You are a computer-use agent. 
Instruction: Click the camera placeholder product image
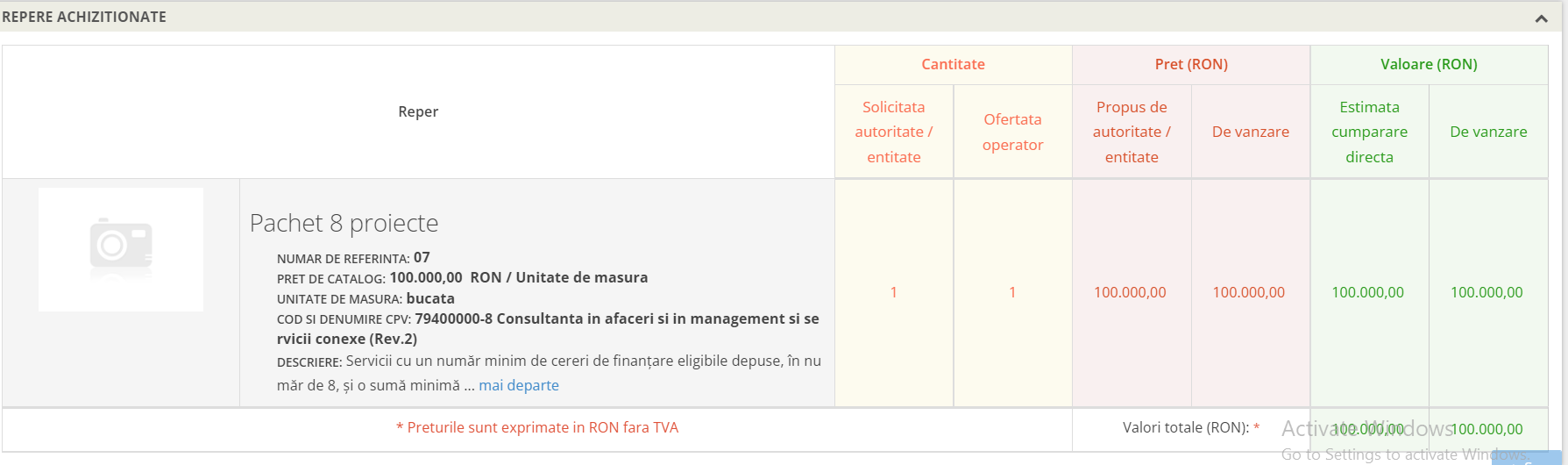(x=121, y=249)
